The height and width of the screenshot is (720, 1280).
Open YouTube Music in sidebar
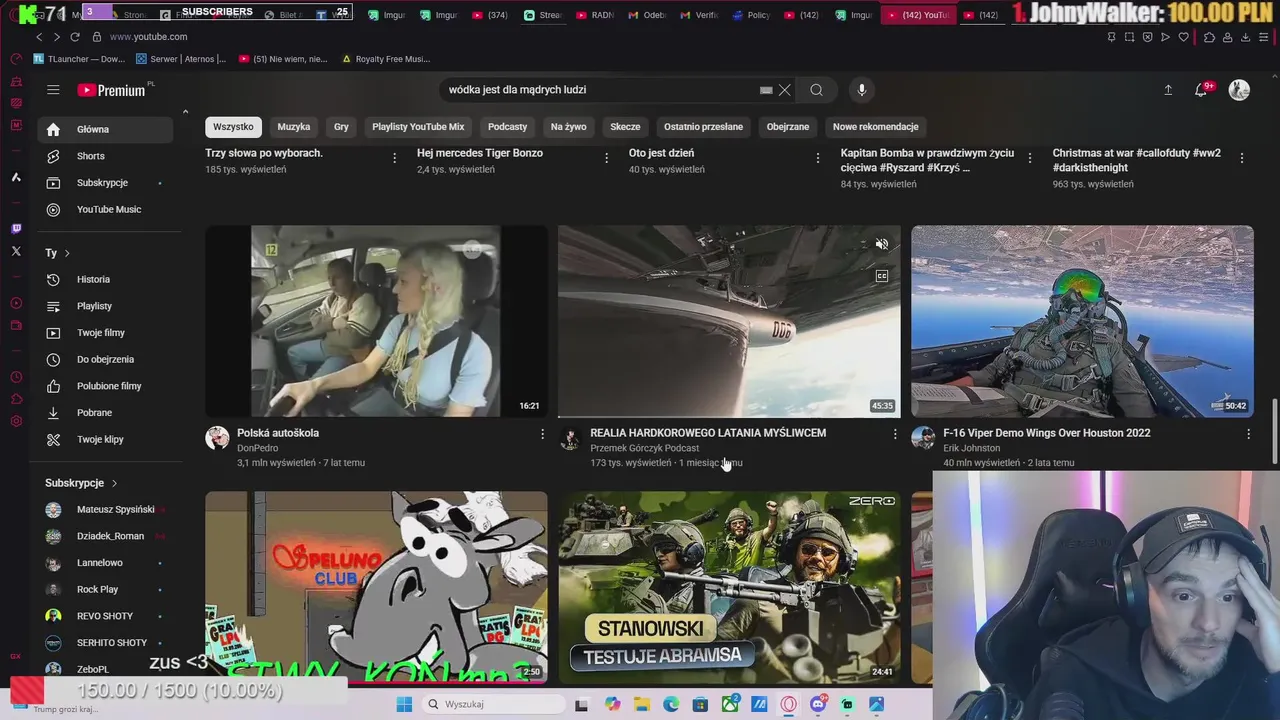coord(107,209)
